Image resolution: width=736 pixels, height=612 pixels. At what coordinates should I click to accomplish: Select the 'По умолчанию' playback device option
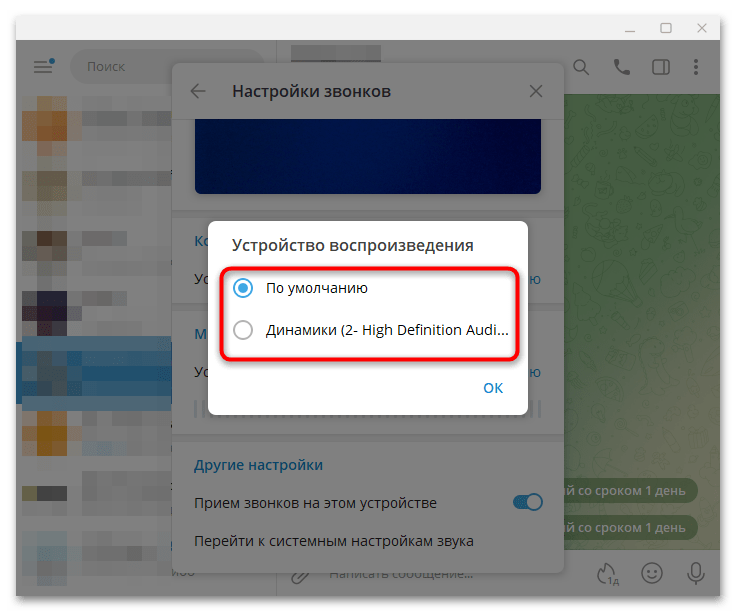[300, 288]
